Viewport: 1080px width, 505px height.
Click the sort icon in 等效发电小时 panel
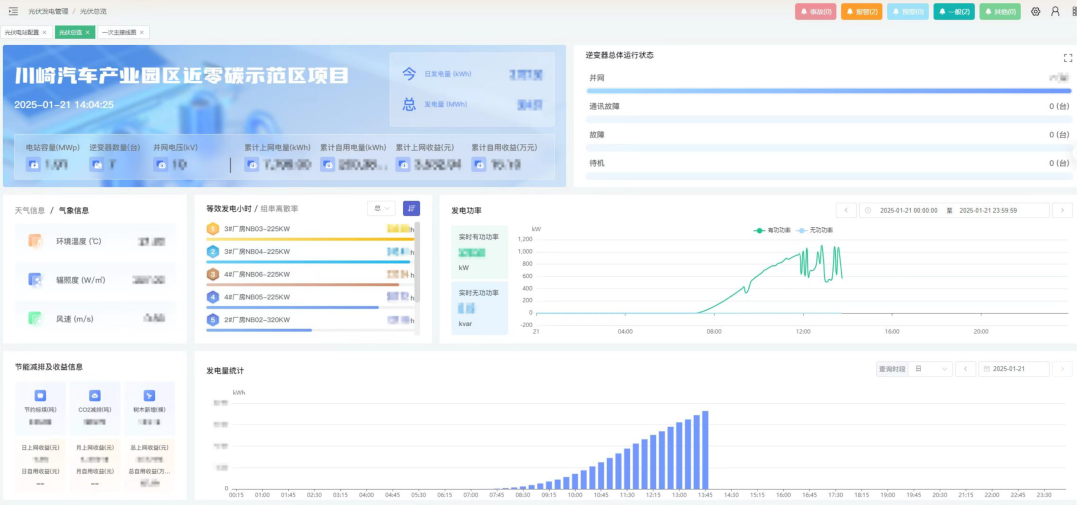(411, 208)
